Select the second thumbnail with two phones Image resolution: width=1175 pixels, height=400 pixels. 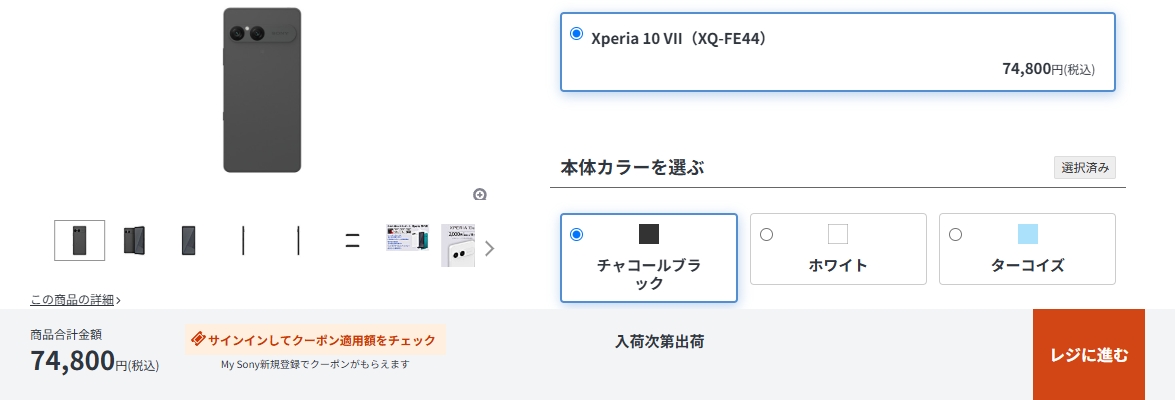[134, 240]
